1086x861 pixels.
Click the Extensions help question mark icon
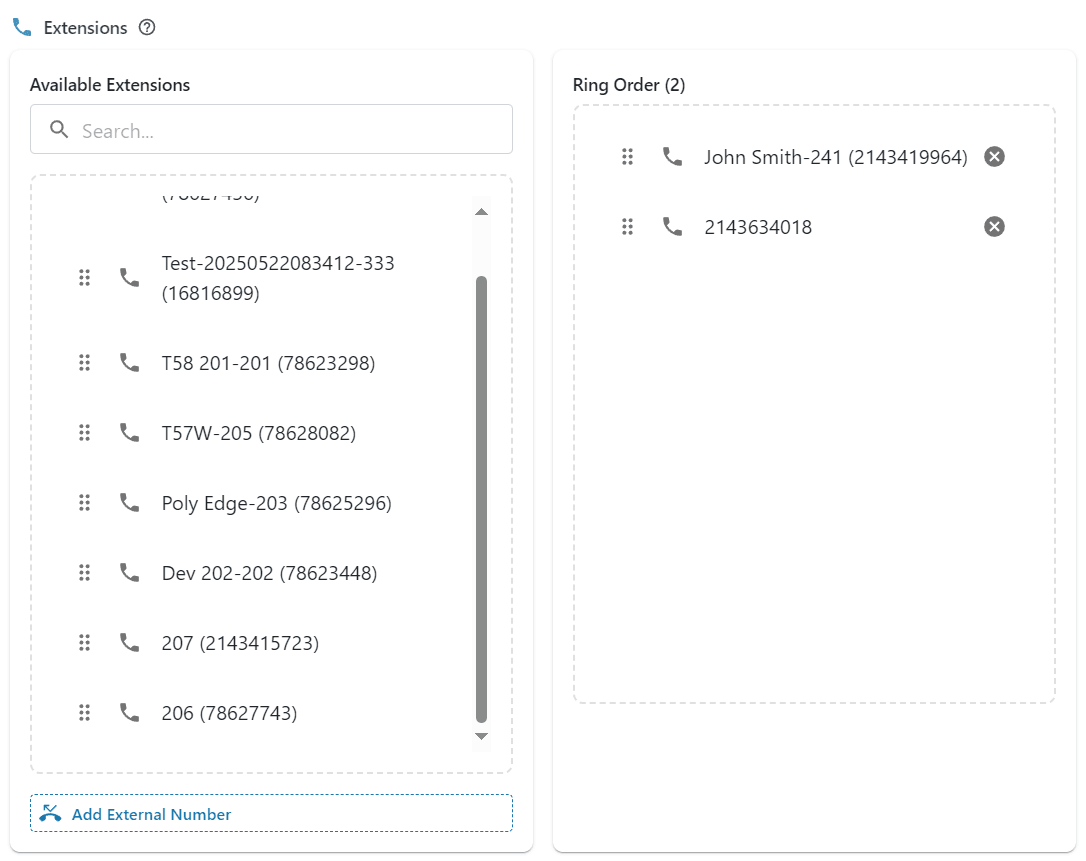[147, 28]
